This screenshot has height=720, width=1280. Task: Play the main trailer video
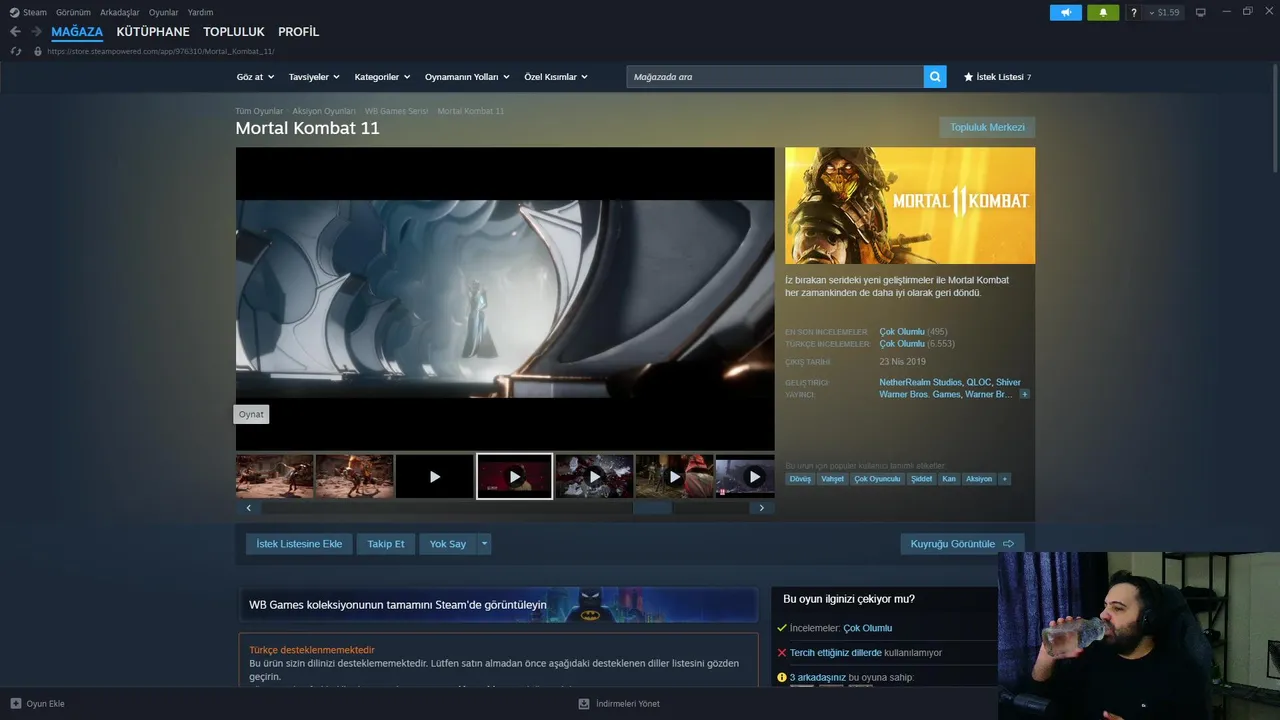coord(505,299)
